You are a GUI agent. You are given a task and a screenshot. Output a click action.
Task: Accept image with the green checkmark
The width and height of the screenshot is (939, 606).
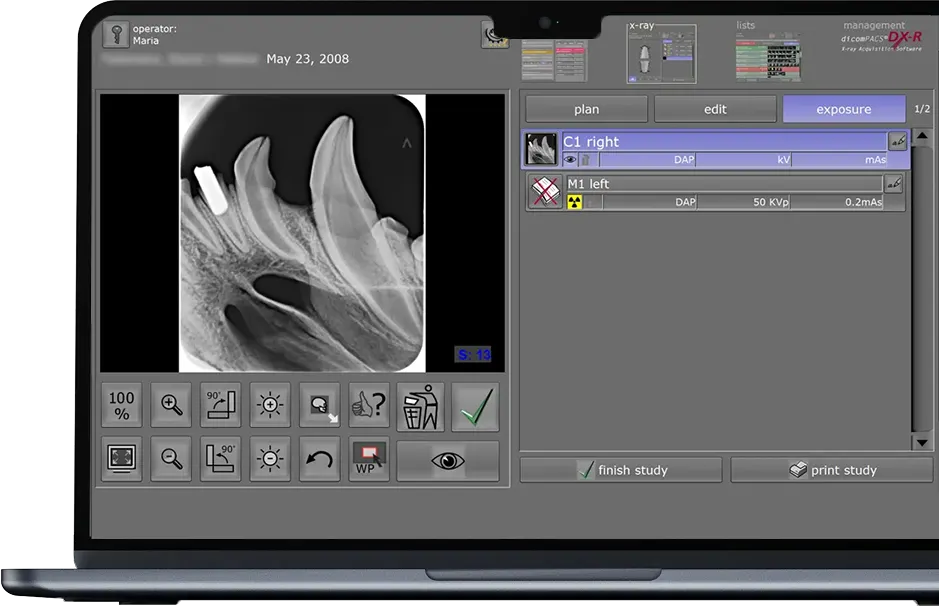click(475, 406)
